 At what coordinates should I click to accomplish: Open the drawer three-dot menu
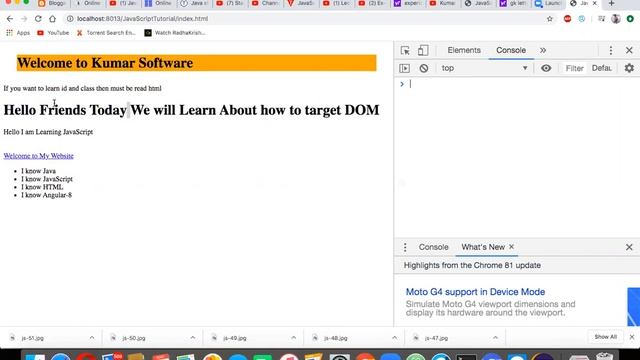tap(405, 247)
